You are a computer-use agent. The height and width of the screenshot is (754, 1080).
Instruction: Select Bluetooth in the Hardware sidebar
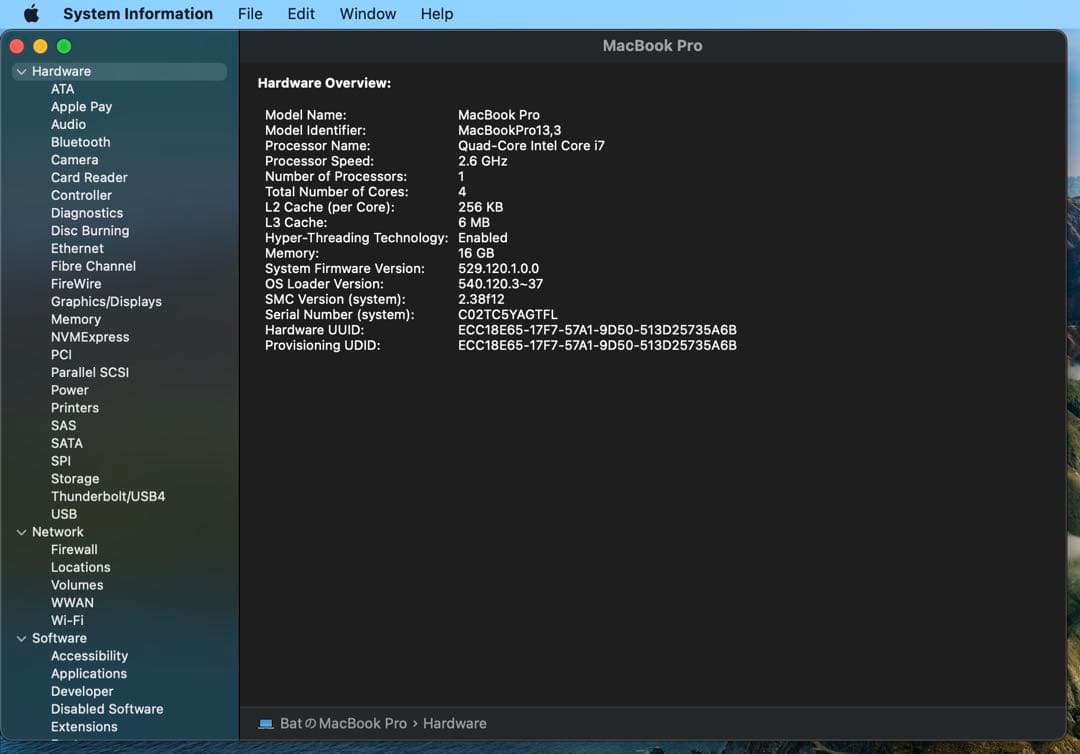click(x=80, y=142)
